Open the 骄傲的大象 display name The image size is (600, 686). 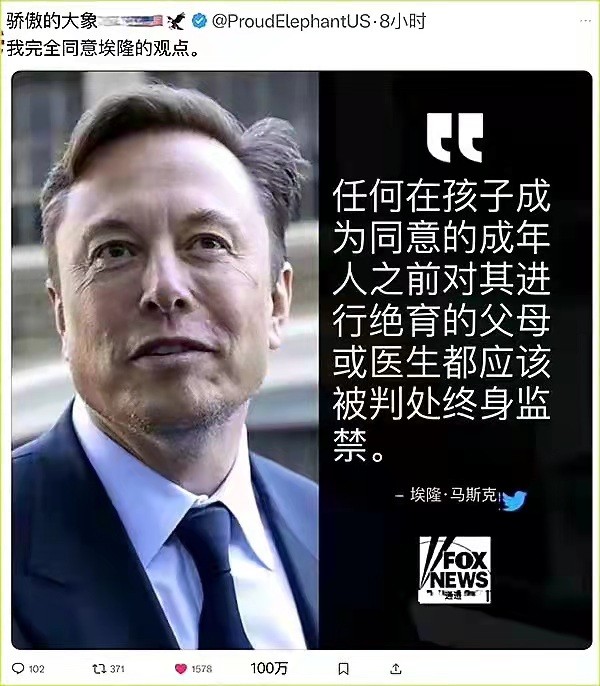[52, 21]
